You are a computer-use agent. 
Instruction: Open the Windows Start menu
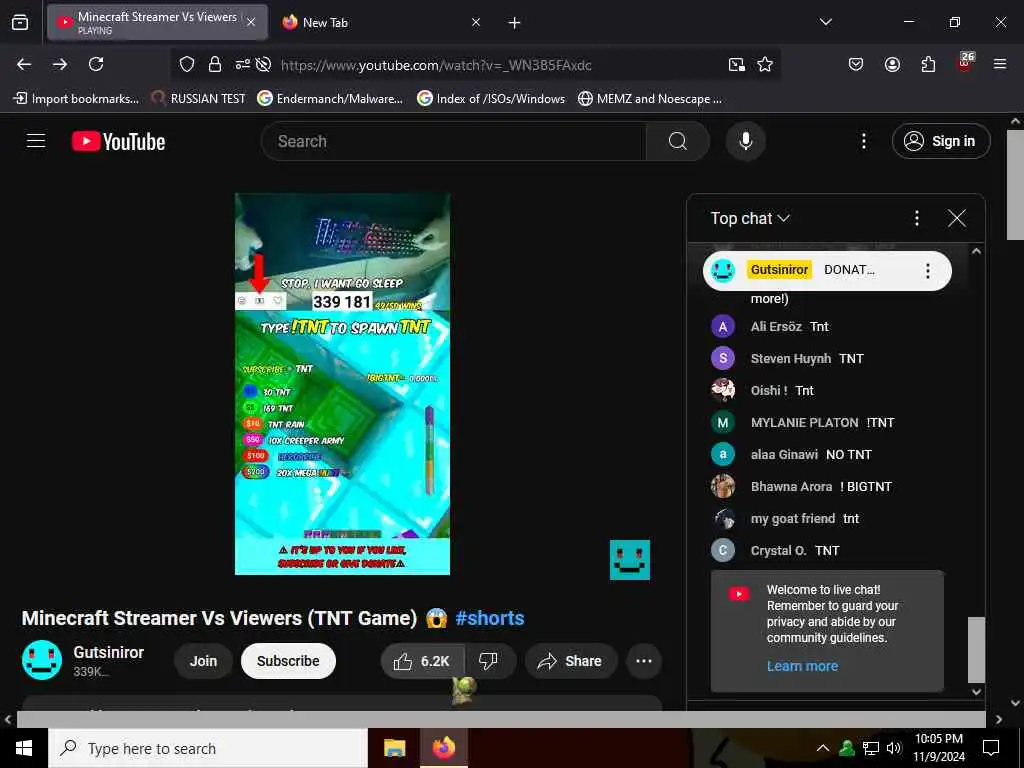pyautogui.click(x=24, y=748)
